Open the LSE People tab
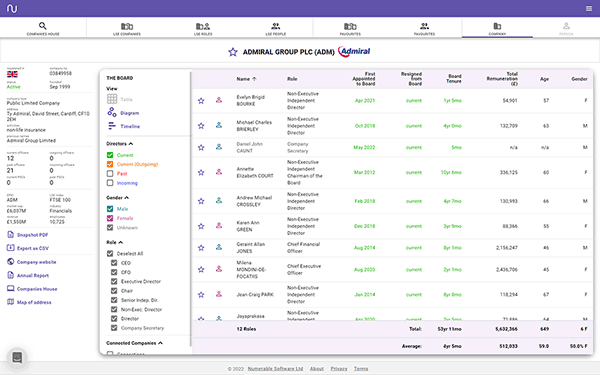The height and width of the screenshot is (375, 600). tap(276, 28)
